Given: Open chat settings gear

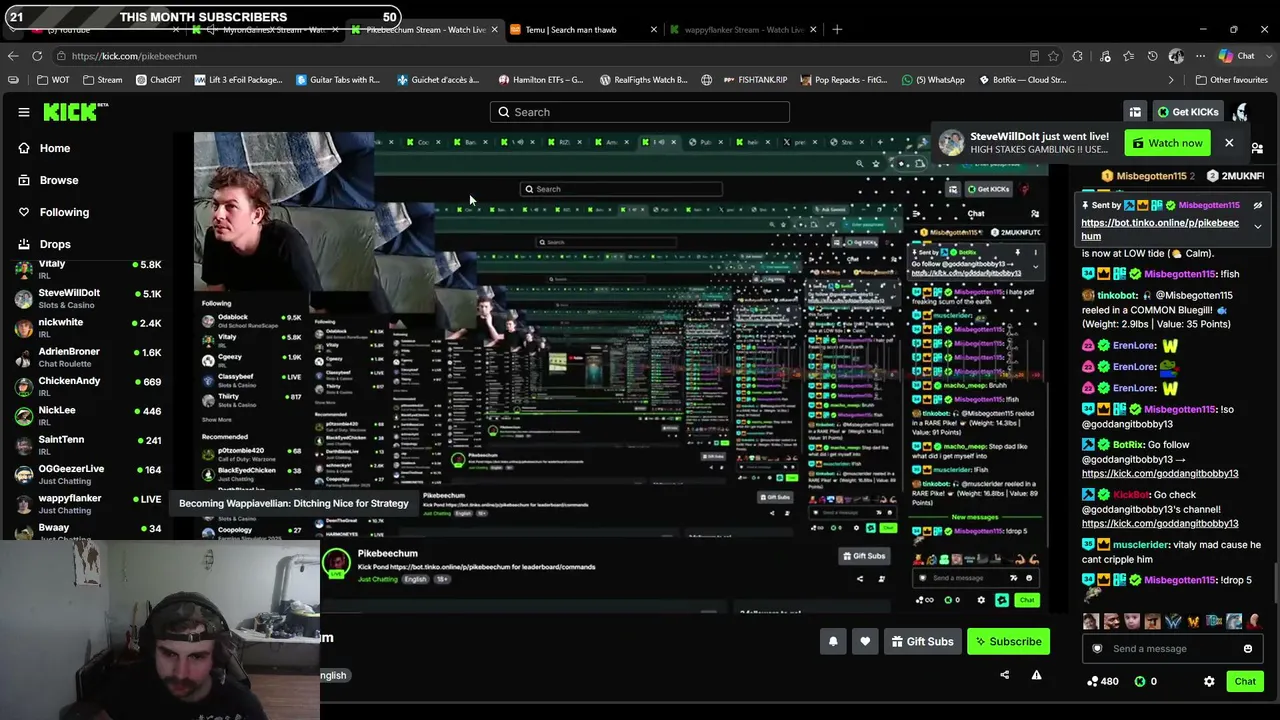Looking at the screenshot, I should [x=1209, y=682].
